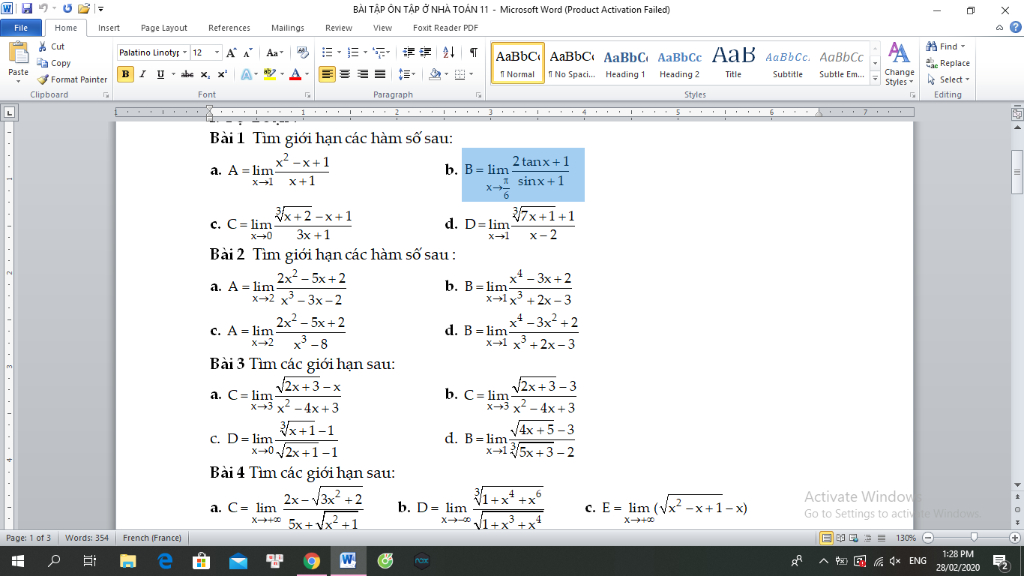Apply paragraph Shading color
The image size is (1024, 576).
click(x=434, y=74)
